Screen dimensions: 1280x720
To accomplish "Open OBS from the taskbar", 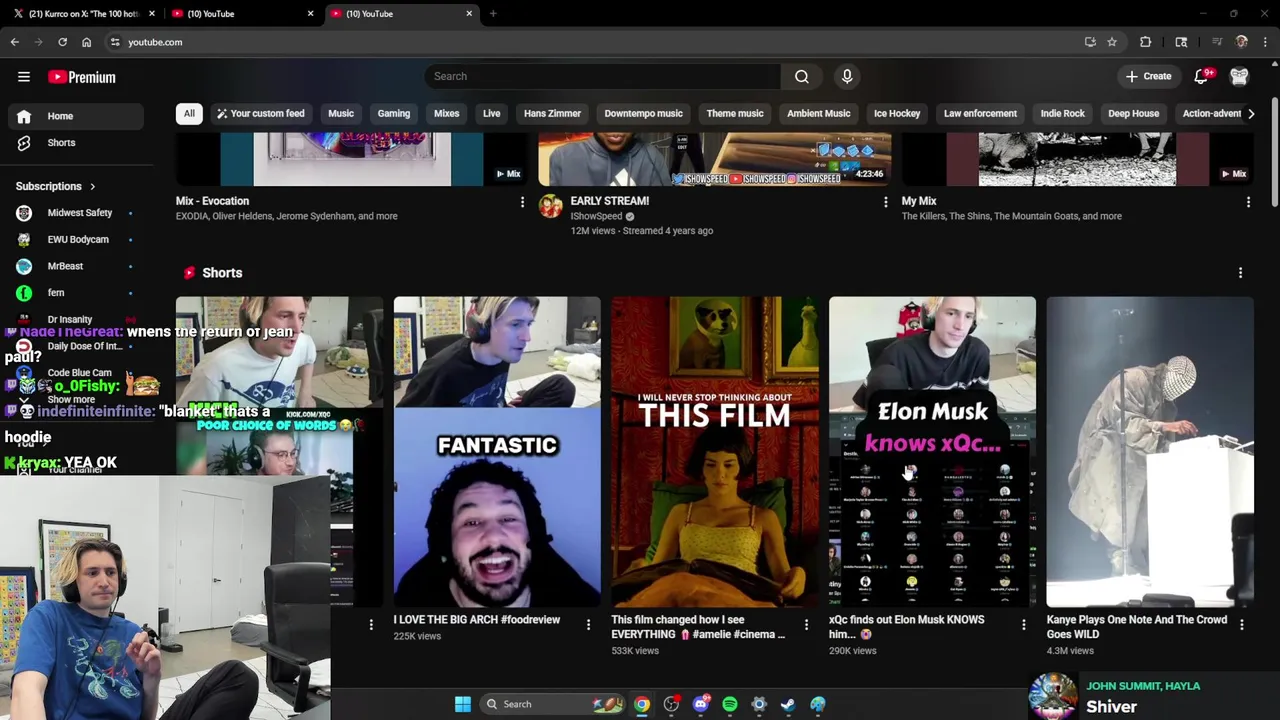I will [671, 704].
